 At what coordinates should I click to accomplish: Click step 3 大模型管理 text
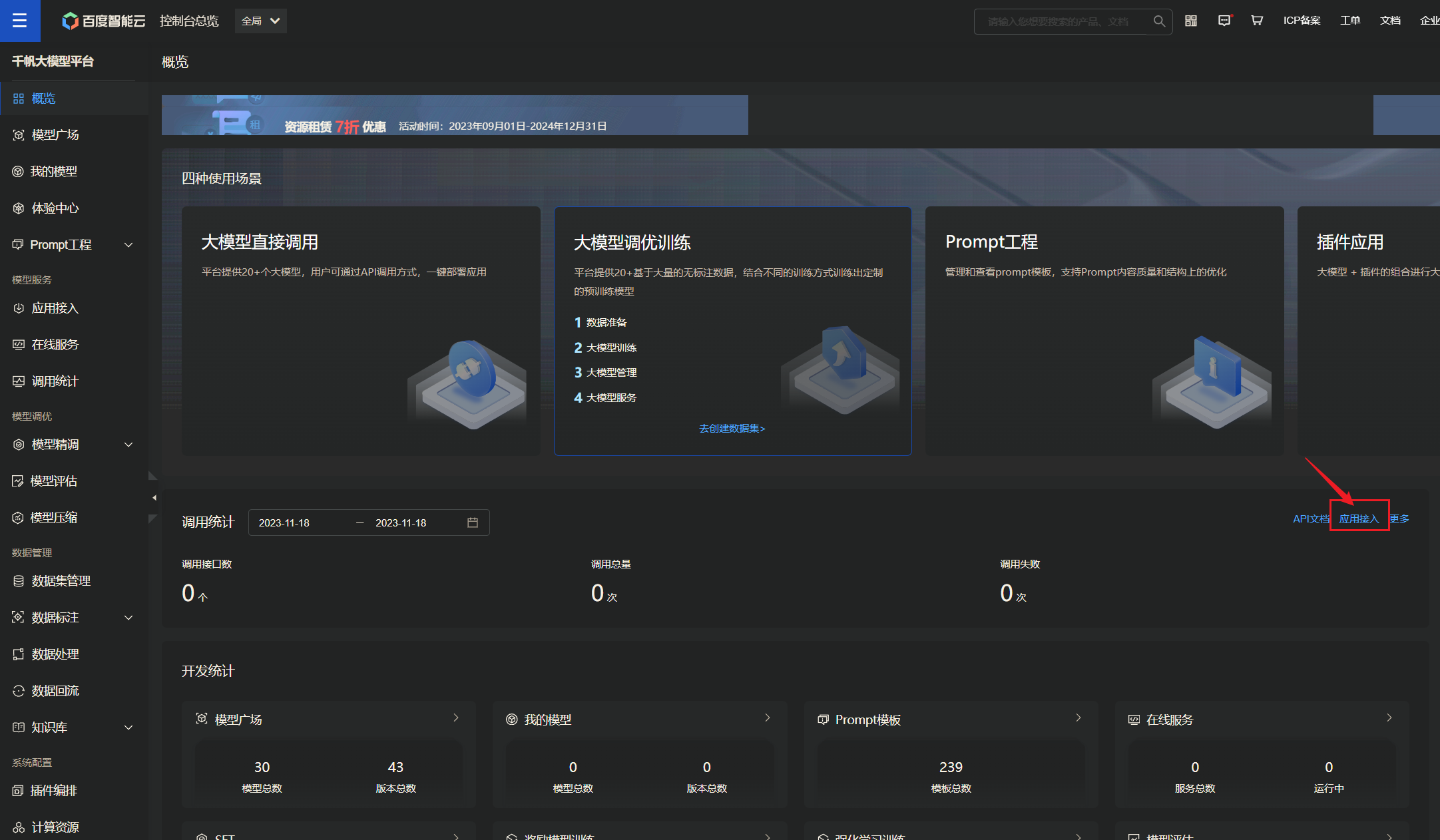click(x=611, y=372)
